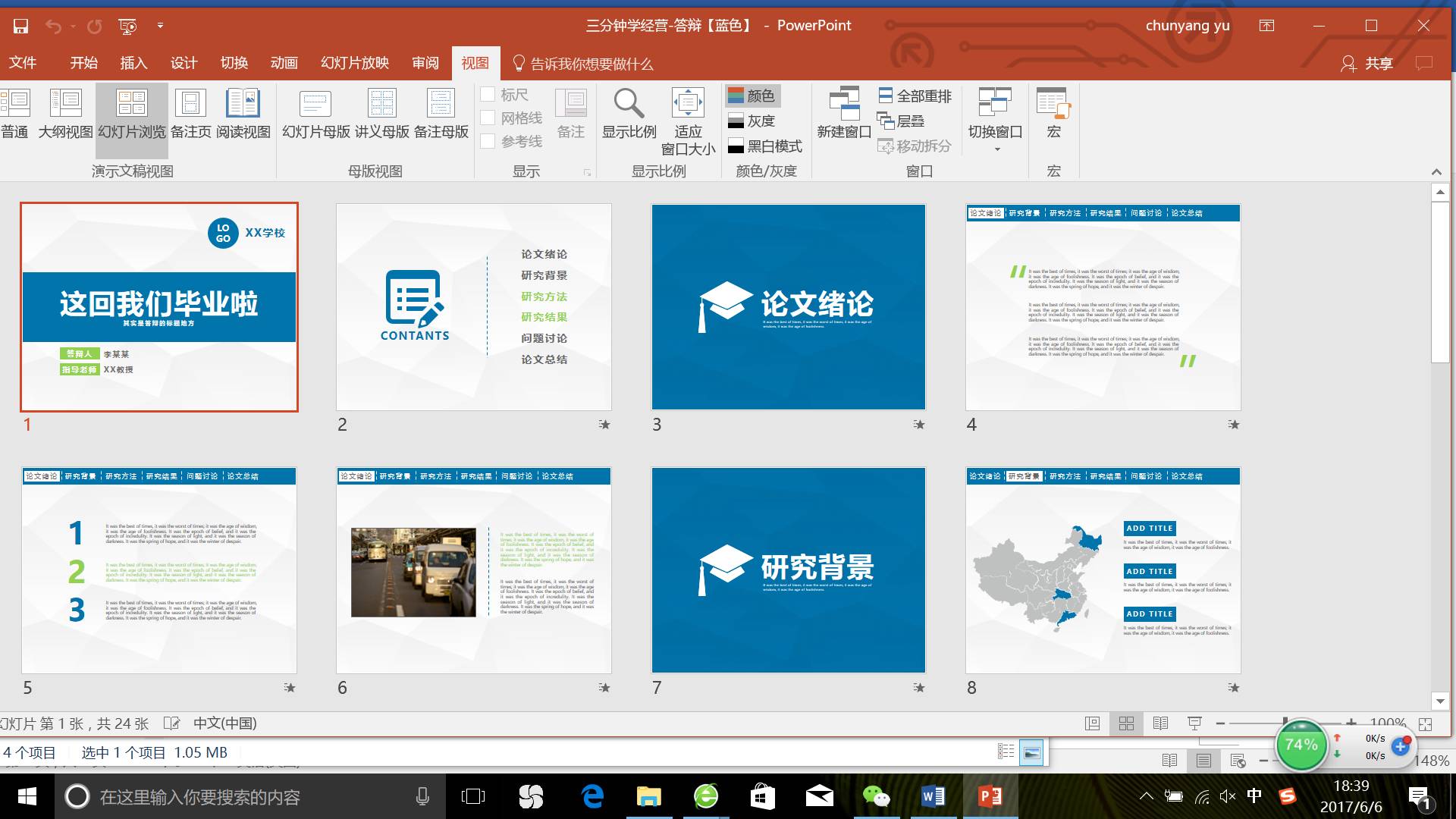
Task: Open the Quick Access Toolbar customize dropdown
Action: click(160, 26)
